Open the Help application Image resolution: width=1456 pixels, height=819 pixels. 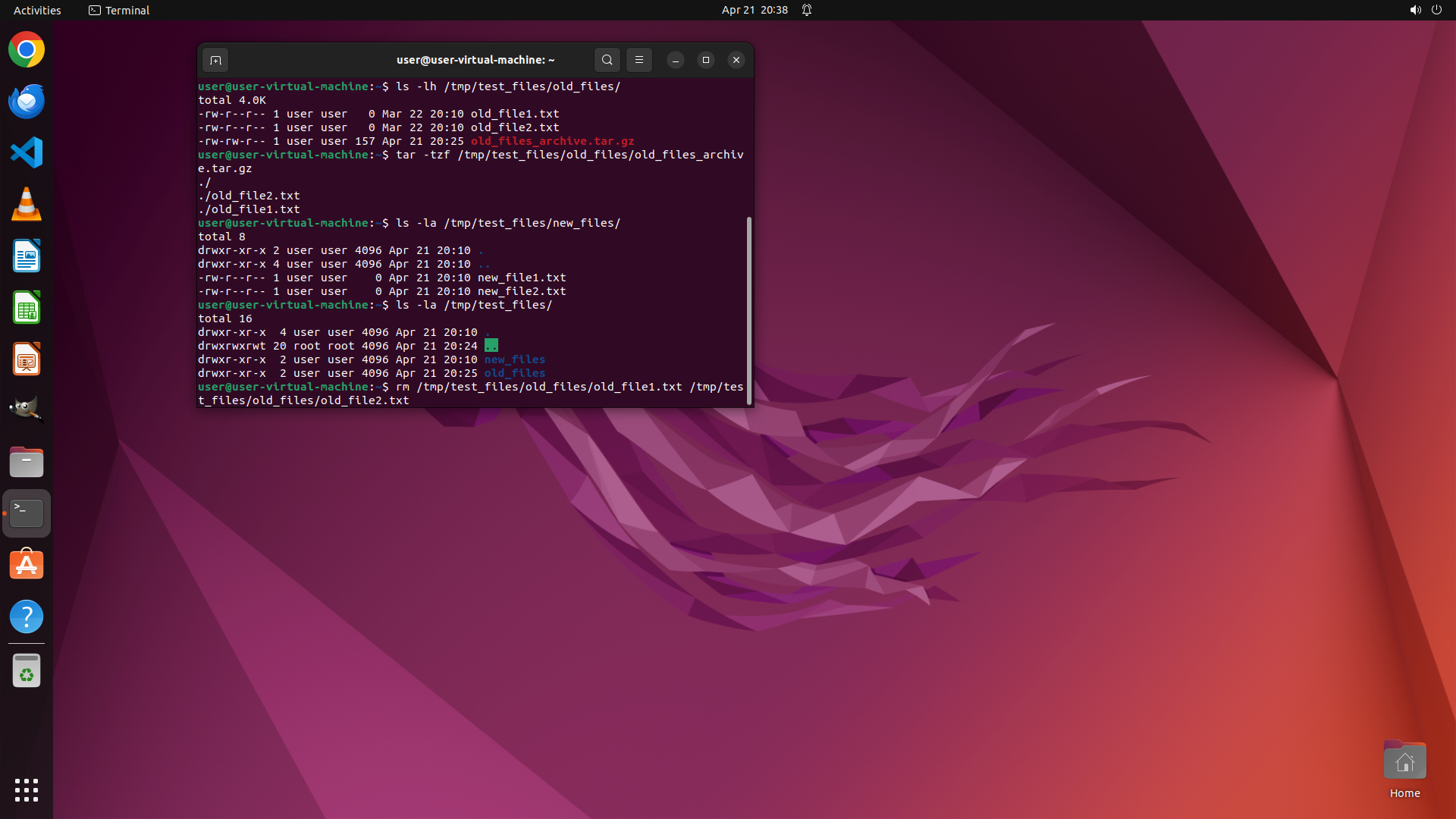click(27, 617)
